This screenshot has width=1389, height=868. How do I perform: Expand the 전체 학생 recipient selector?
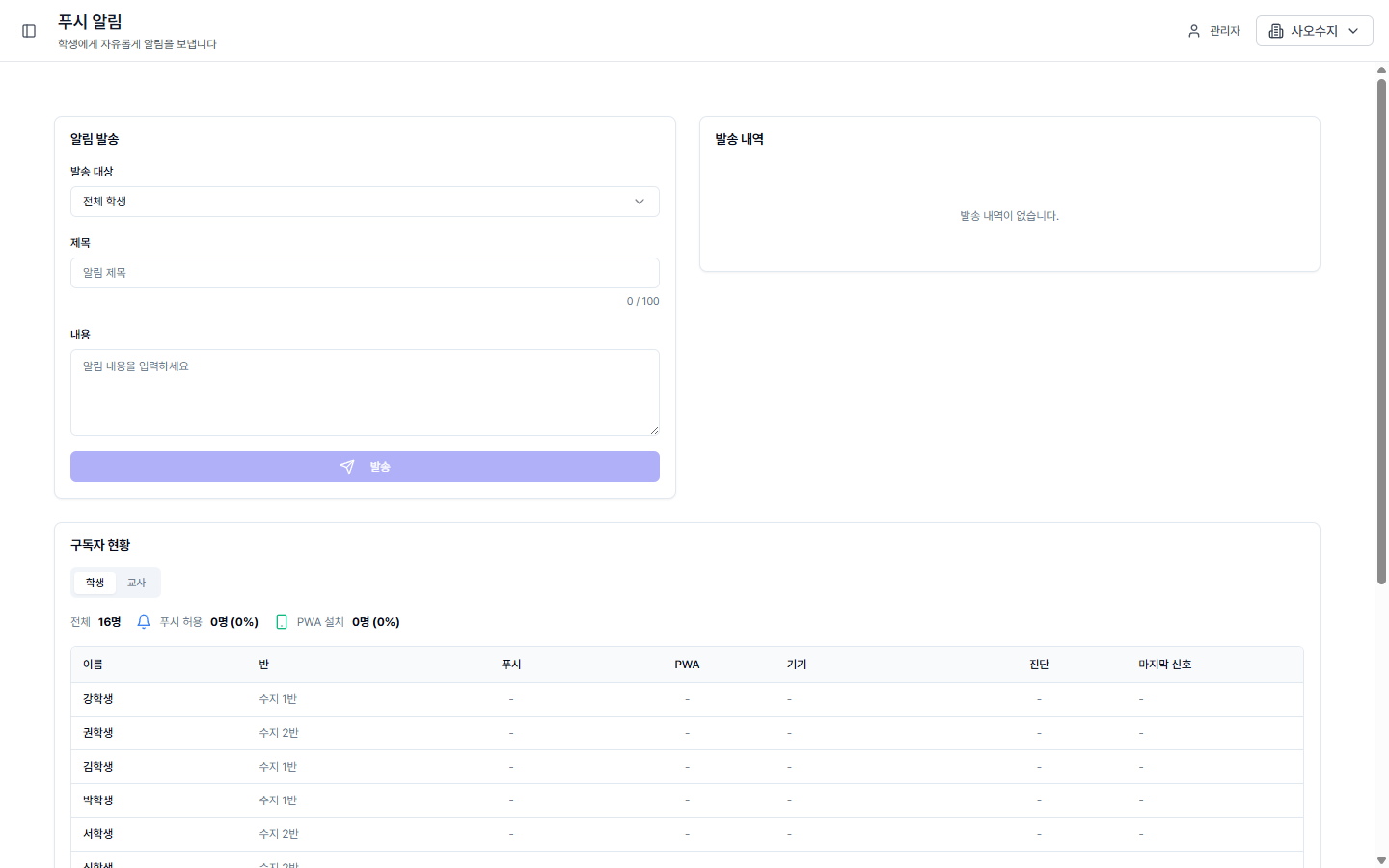365,202
